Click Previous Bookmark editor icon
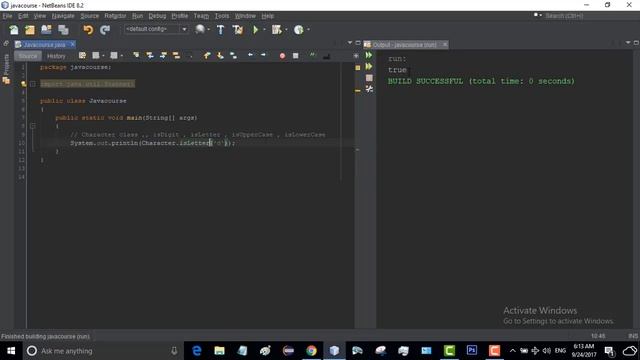The image size is (640, 360). point(207,56)
